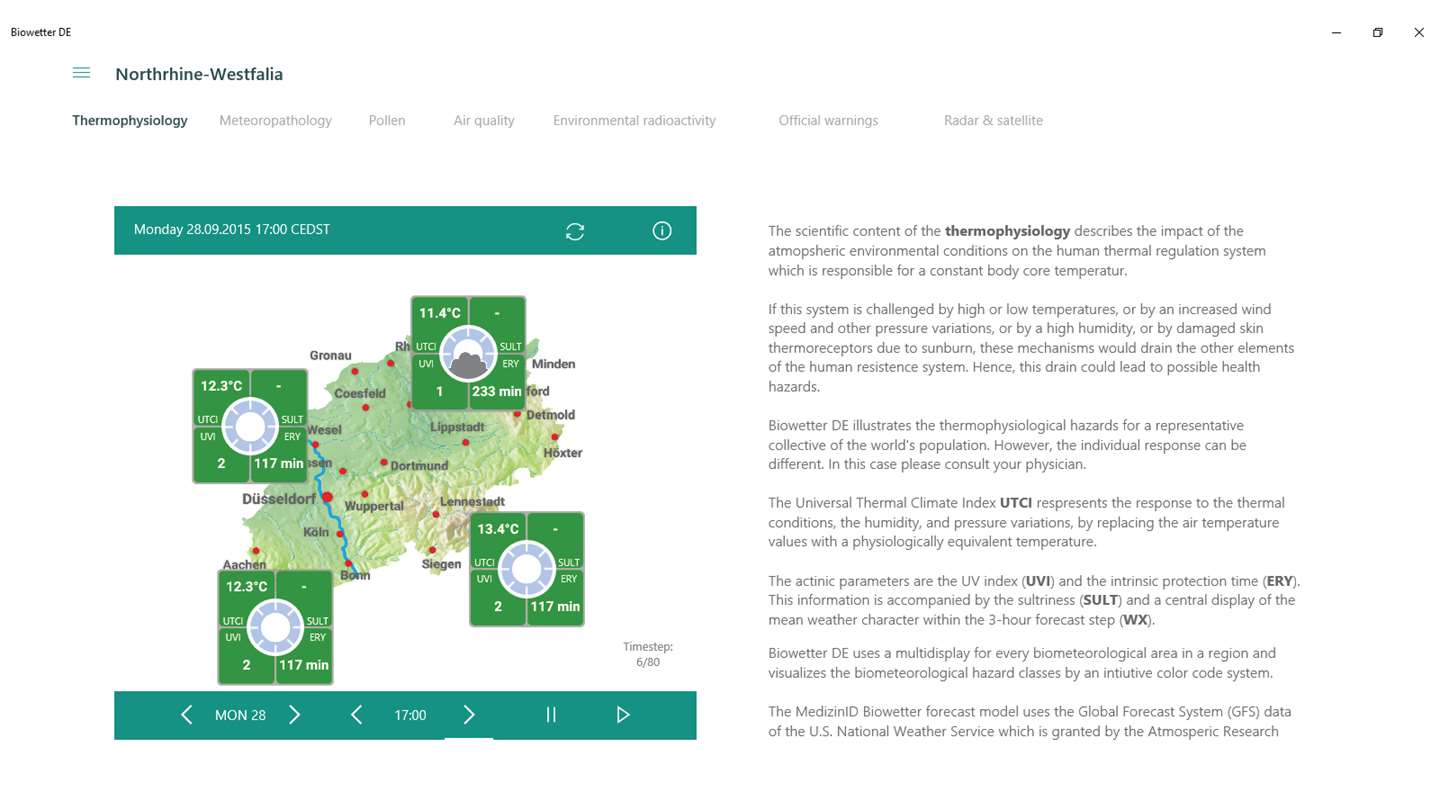Click Minden label on map

tap(554, 364)
